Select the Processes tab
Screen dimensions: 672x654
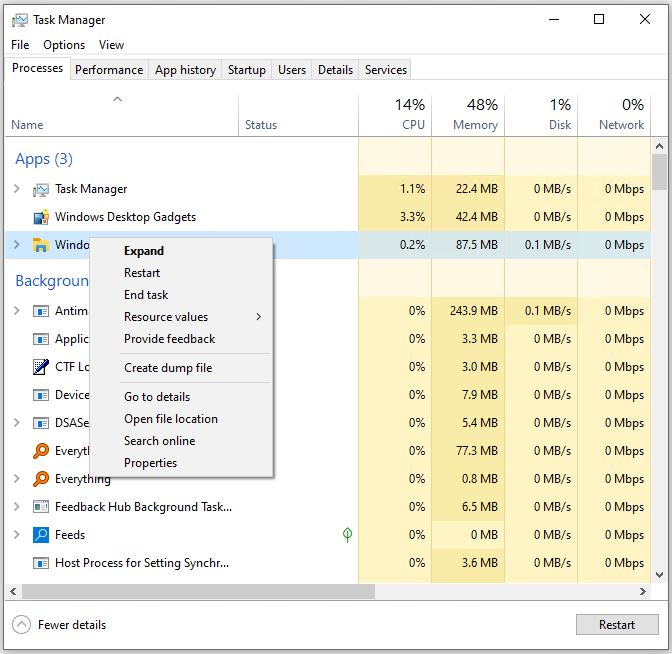[37, 69]
